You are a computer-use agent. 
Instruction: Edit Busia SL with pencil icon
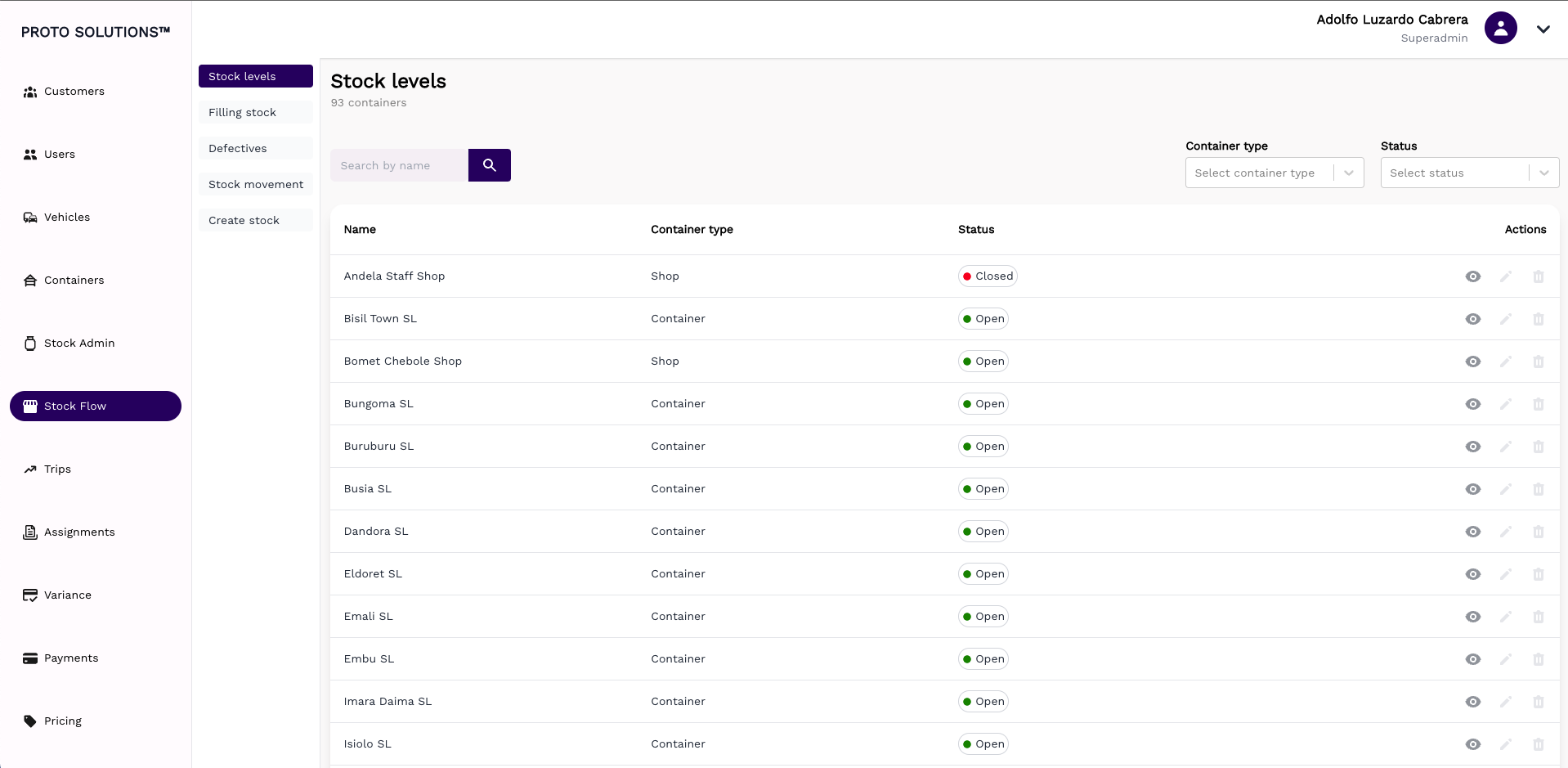(1506, 489)
